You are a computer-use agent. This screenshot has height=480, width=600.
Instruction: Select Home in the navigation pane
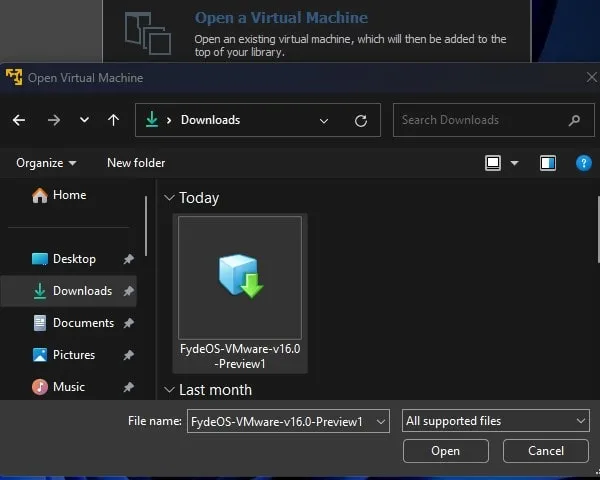pos(59,195)
